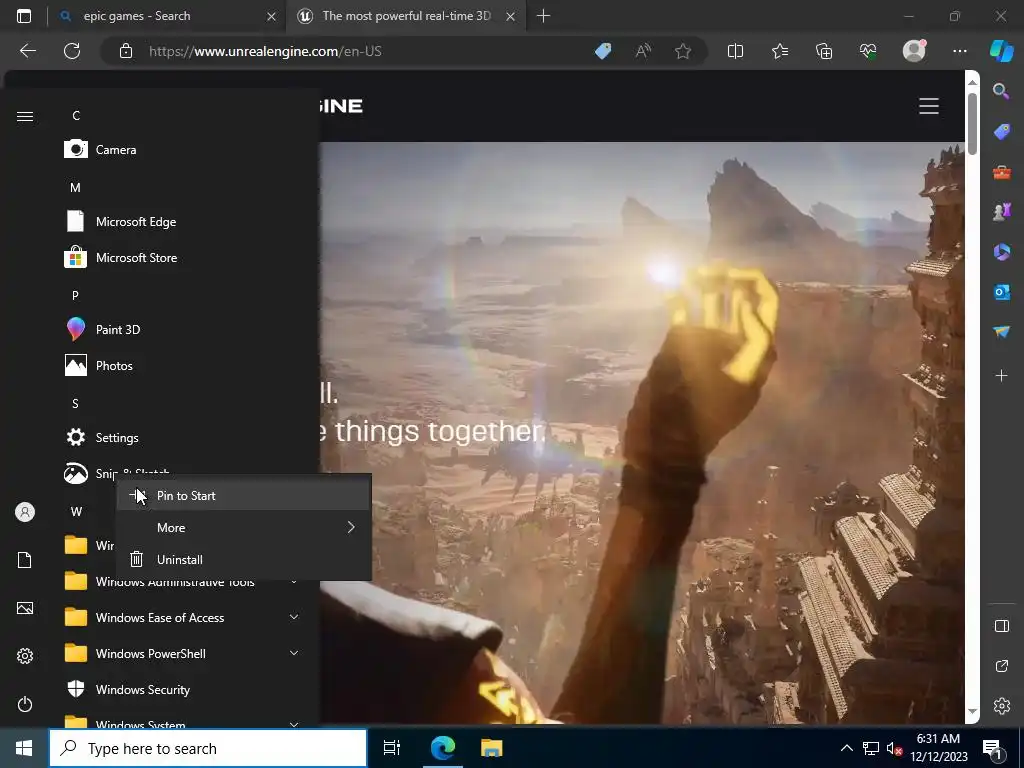Image resolution: width=1024 pixels, height=768 pixels.
Task: Select Pin to Start
Action: click(x=244, y=496)
